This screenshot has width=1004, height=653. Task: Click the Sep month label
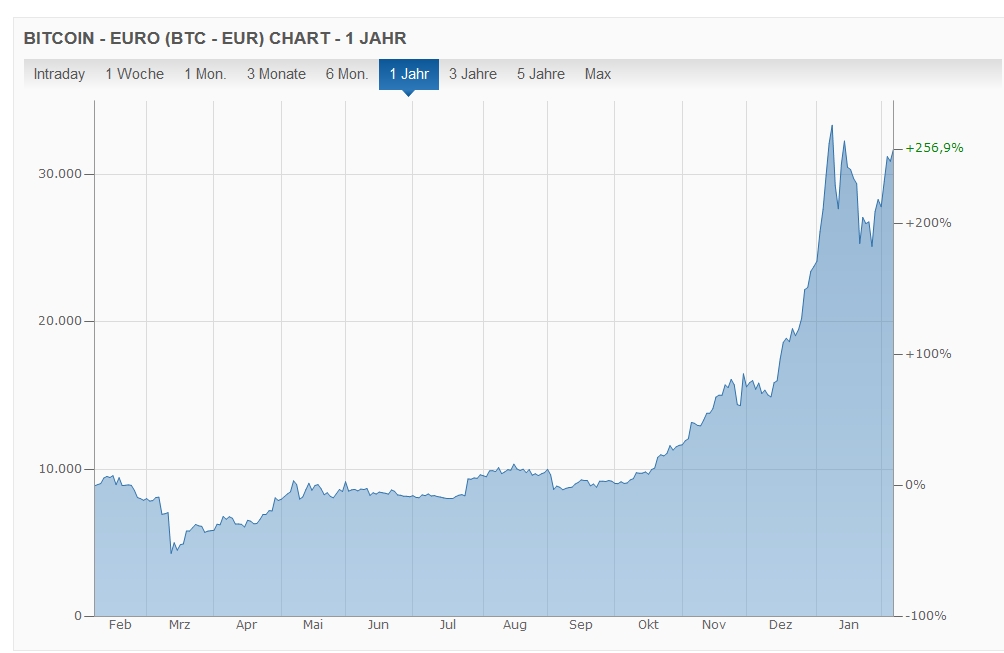(581, 625)
